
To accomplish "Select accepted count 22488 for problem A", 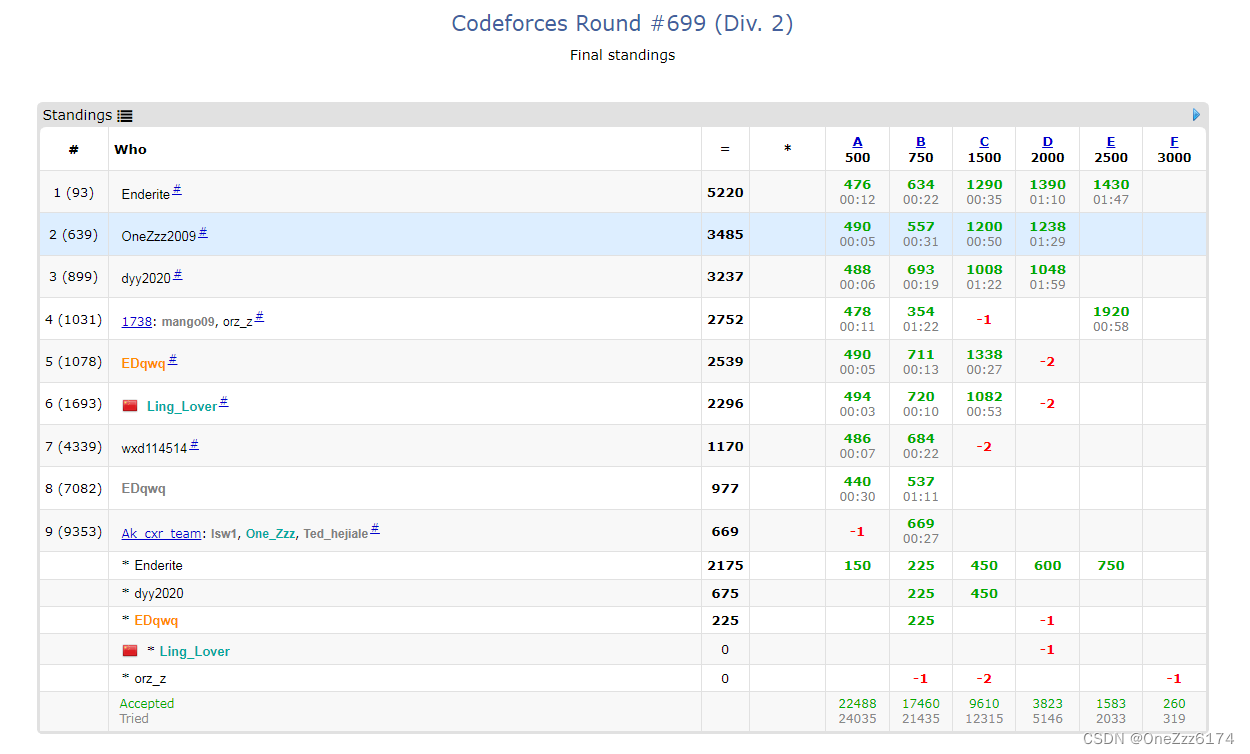I will (x=857, y=704).
